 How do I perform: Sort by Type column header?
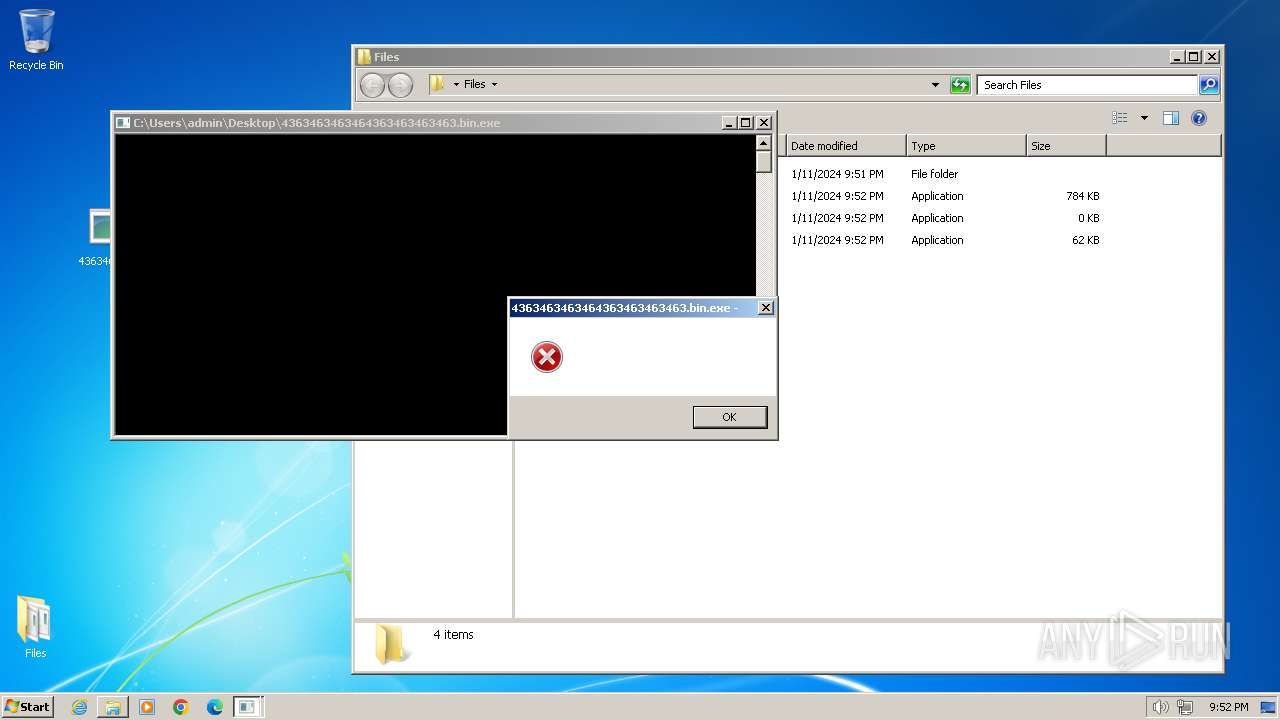click(966, 146)
